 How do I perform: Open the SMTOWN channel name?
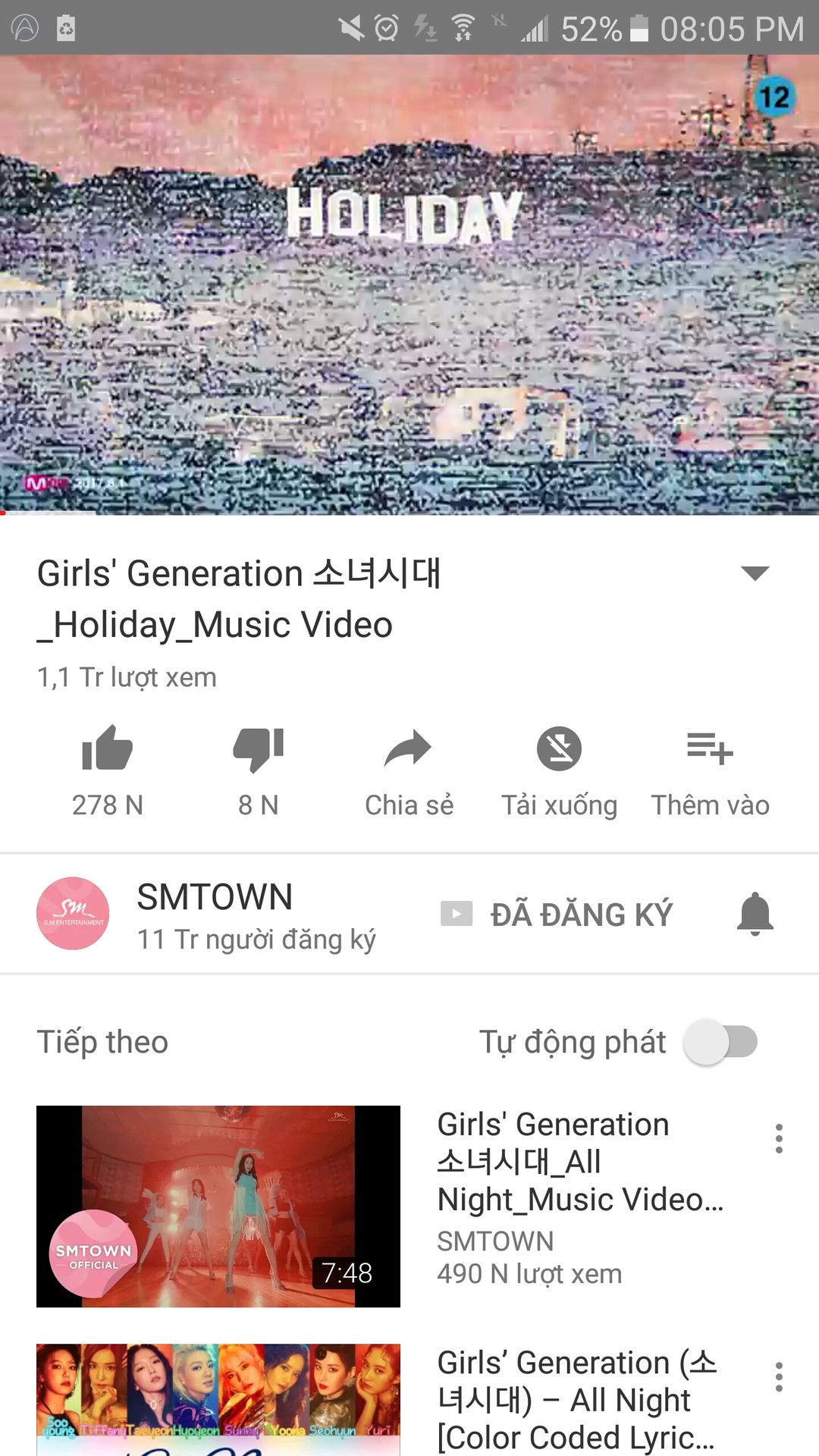click(x=215, y=897)
